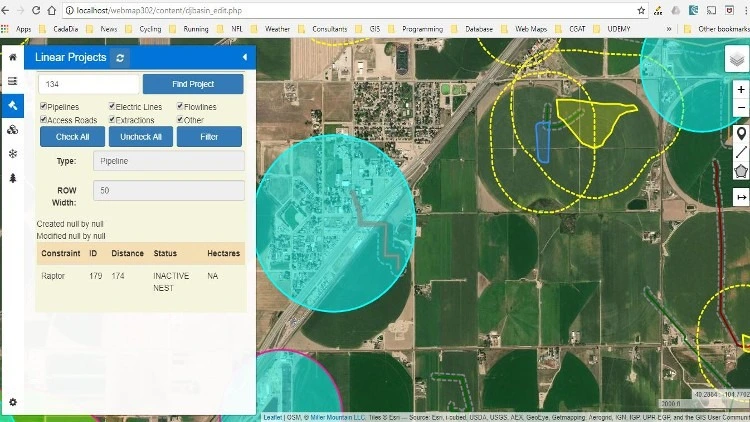Refresh the Linear Projects panel

(x=120, y=58)
